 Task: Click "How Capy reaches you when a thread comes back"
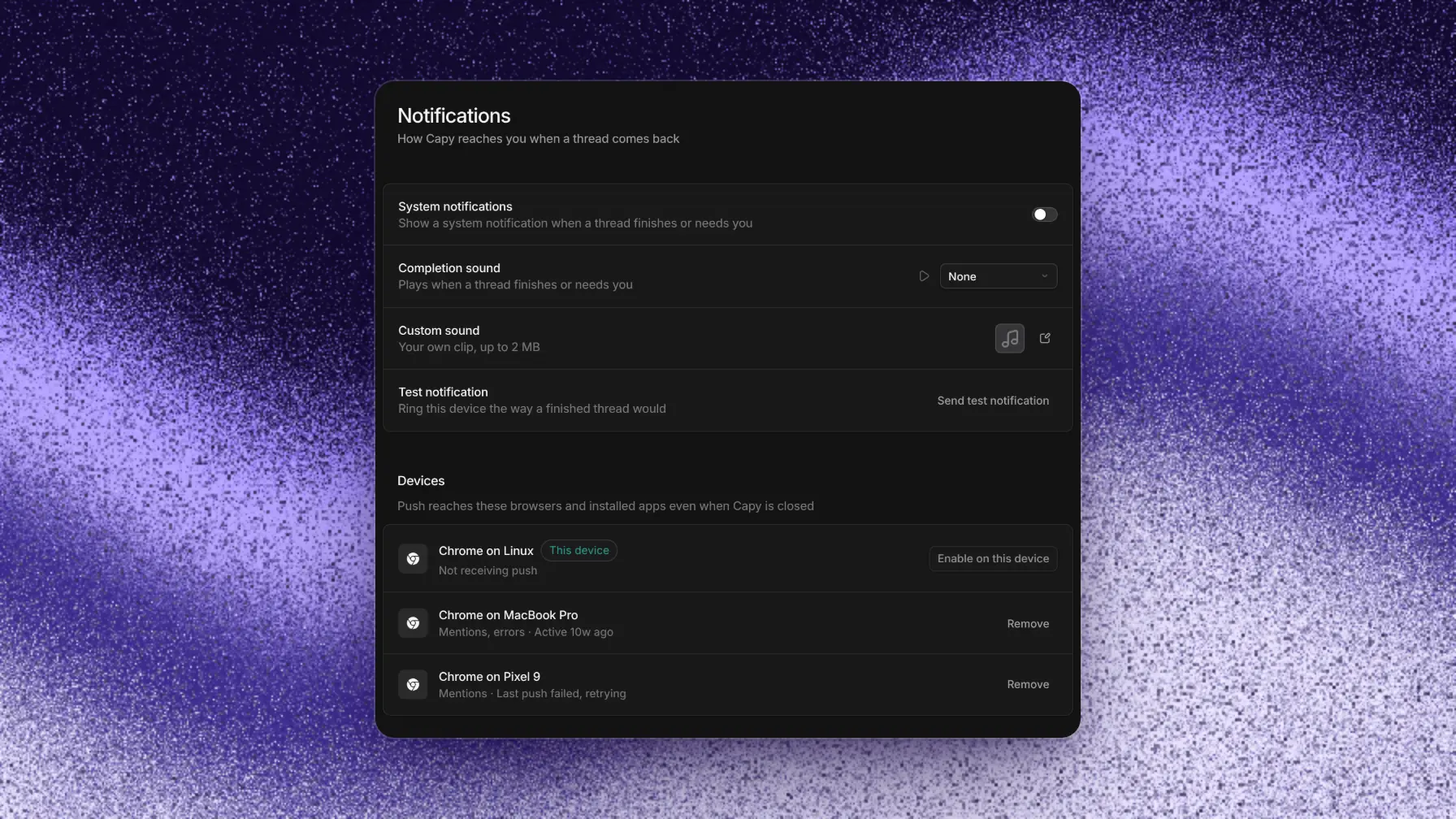pos(538,139)
